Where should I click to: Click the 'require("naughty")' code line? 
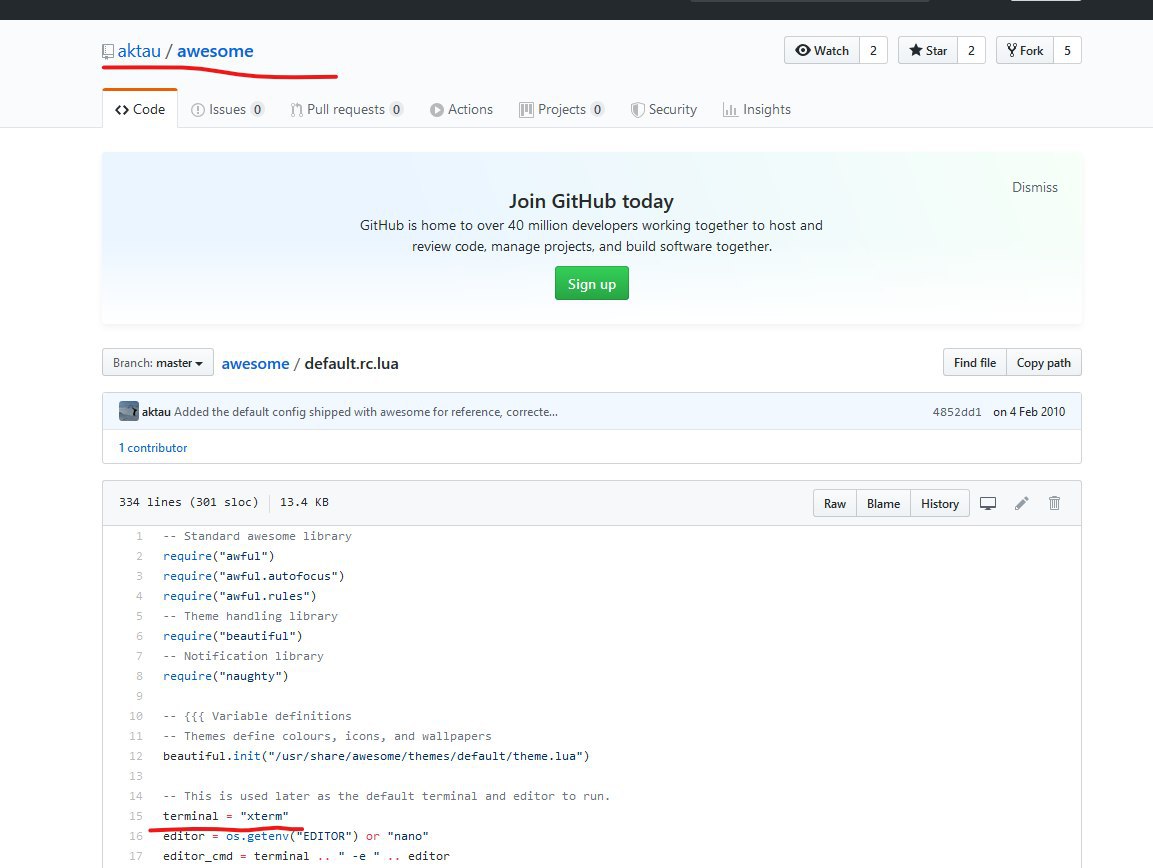point(226,676)
